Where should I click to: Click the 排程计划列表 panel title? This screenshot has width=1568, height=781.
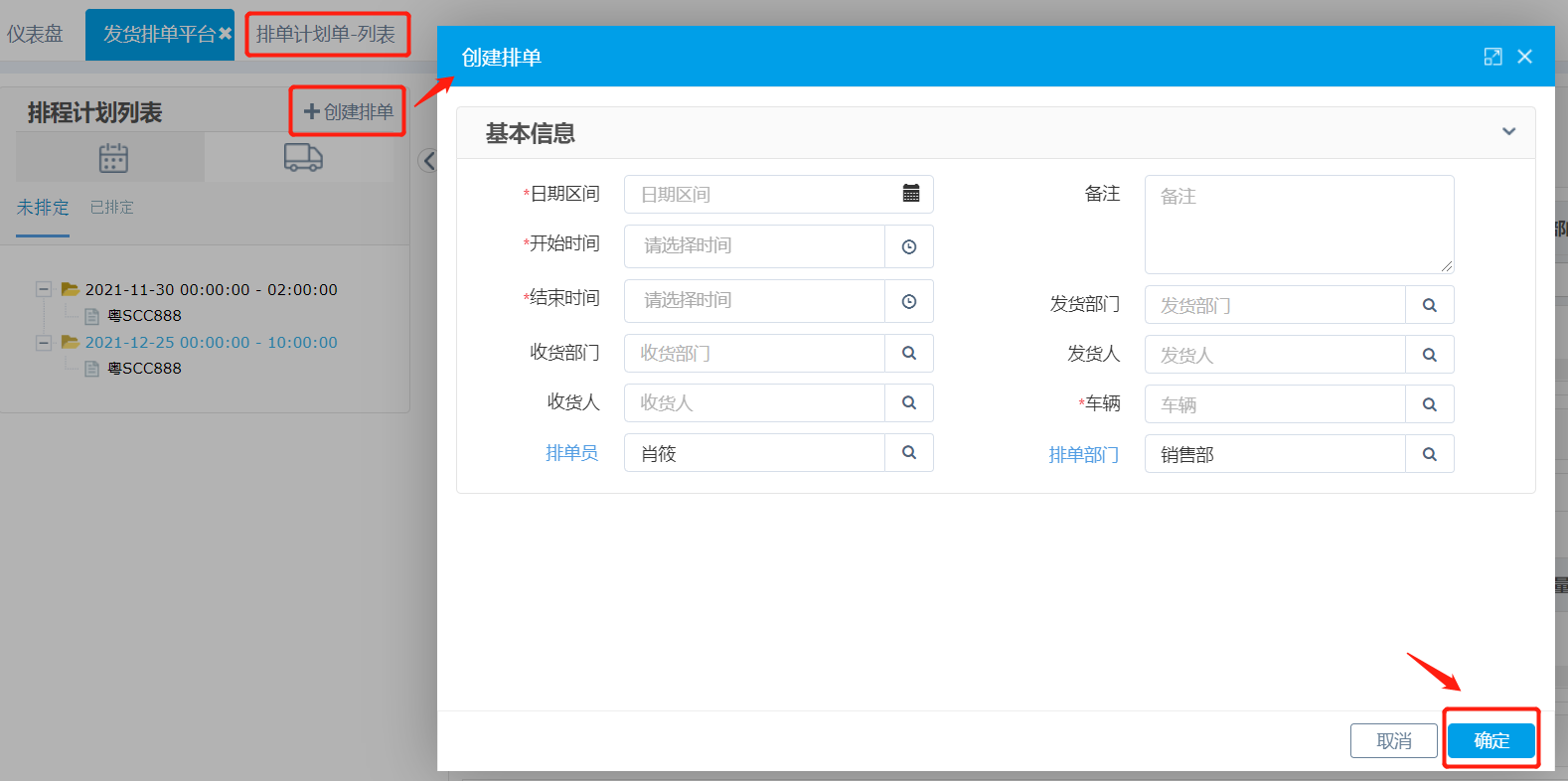[94, 112]
